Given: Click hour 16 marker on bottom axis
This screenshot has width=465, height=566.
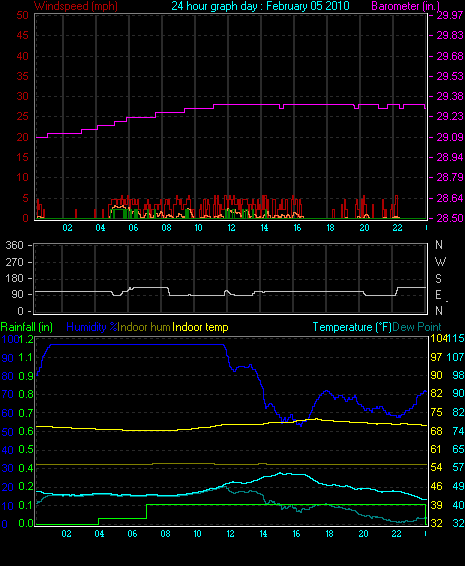Looking at the screenshot, I should point(296,534).
